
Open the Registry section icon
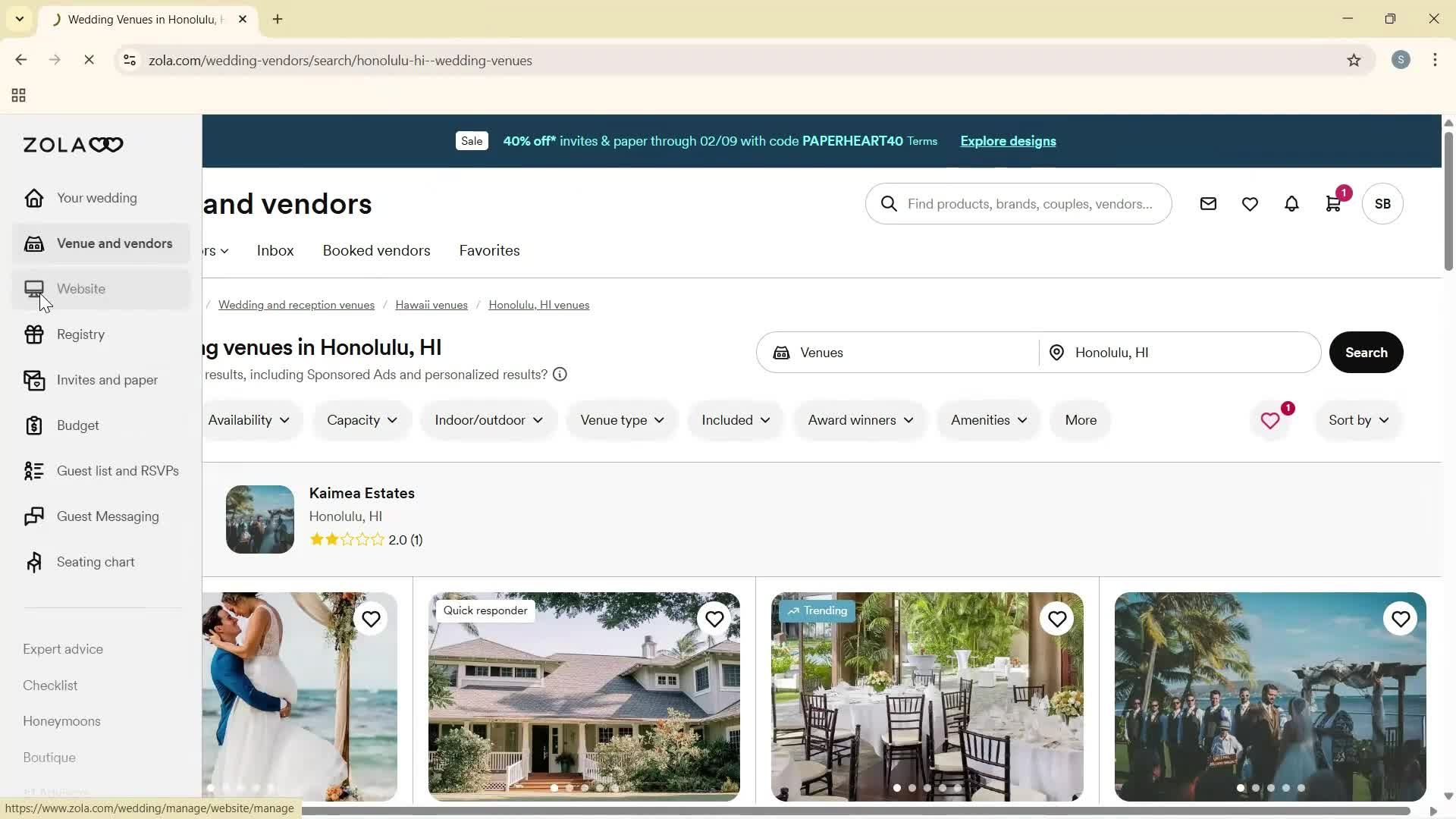(34, 334)
